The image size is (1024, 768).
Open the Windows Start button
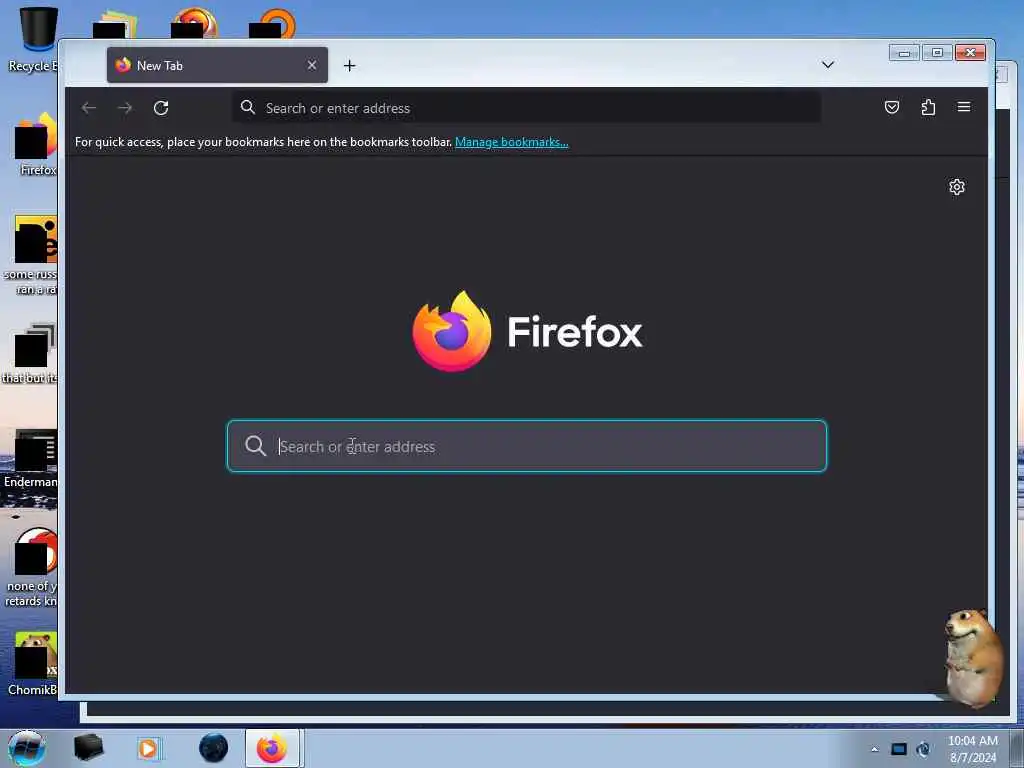tap(27, 748)
